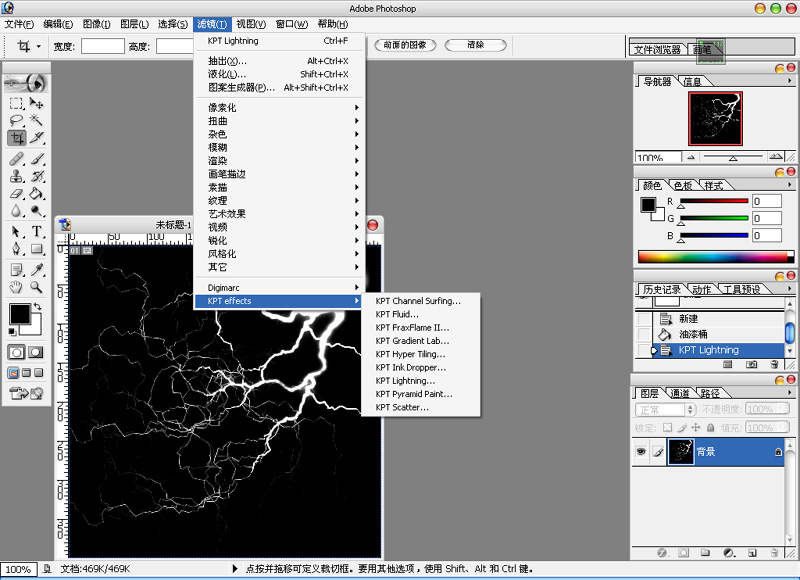This screenshot has width=800, height=580.
Task: Open the 模糊 filter submenu
Action: coord(280,147)
